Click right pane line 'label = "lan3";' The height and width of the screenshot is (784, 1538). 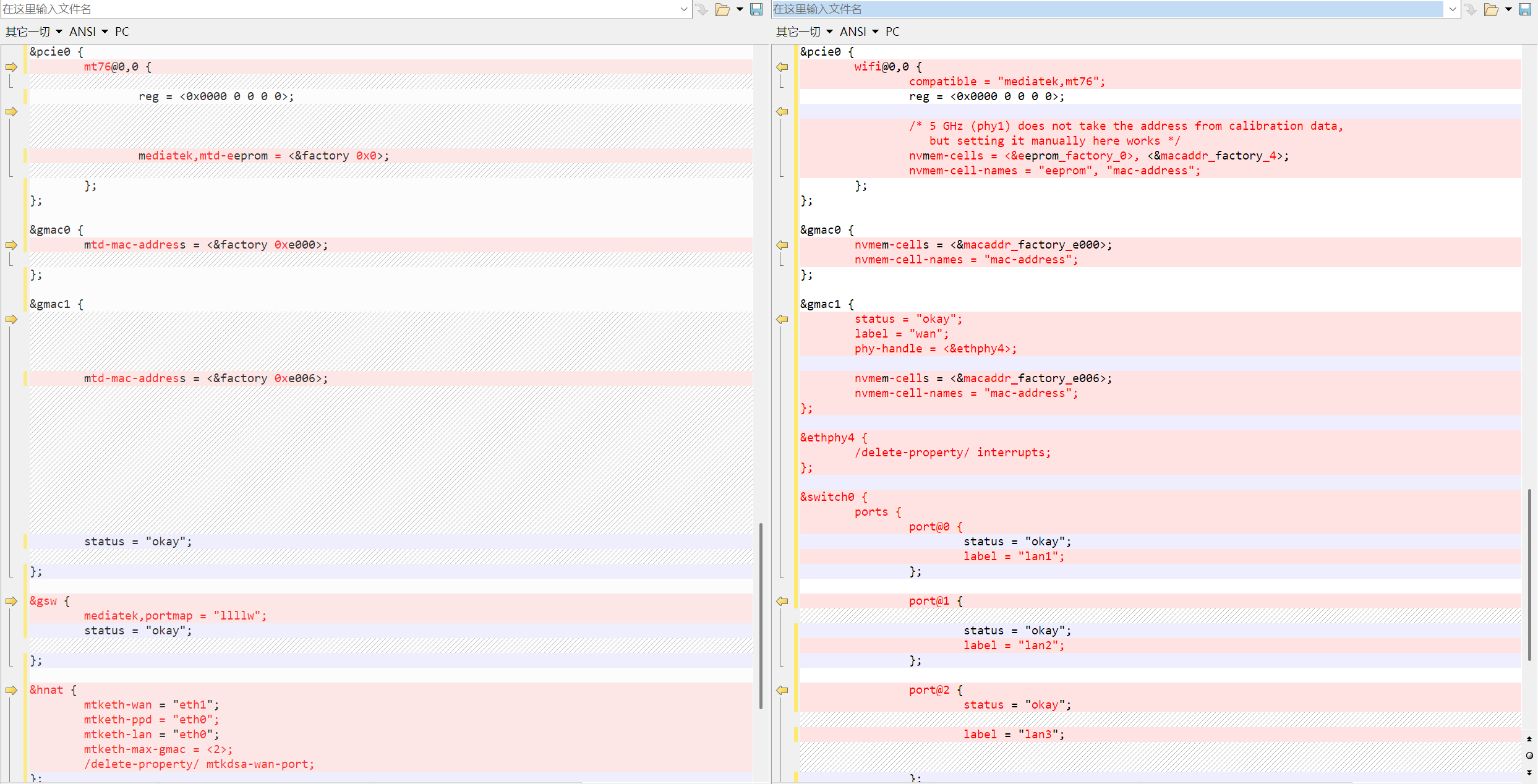click(1014, 735)
